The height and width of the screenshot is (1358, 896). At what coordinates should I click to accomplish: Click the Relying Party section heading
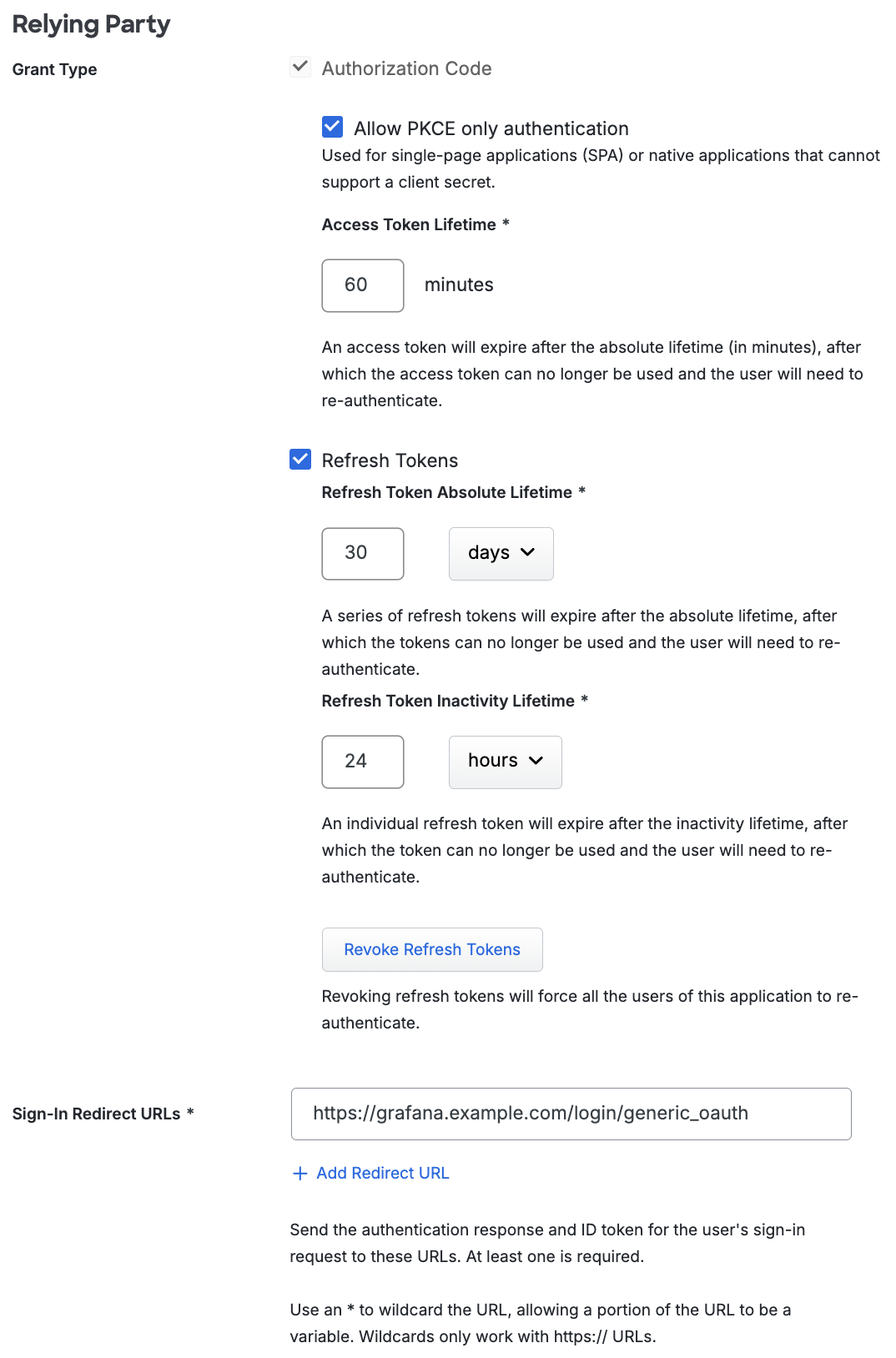click(x=91, y=24)
